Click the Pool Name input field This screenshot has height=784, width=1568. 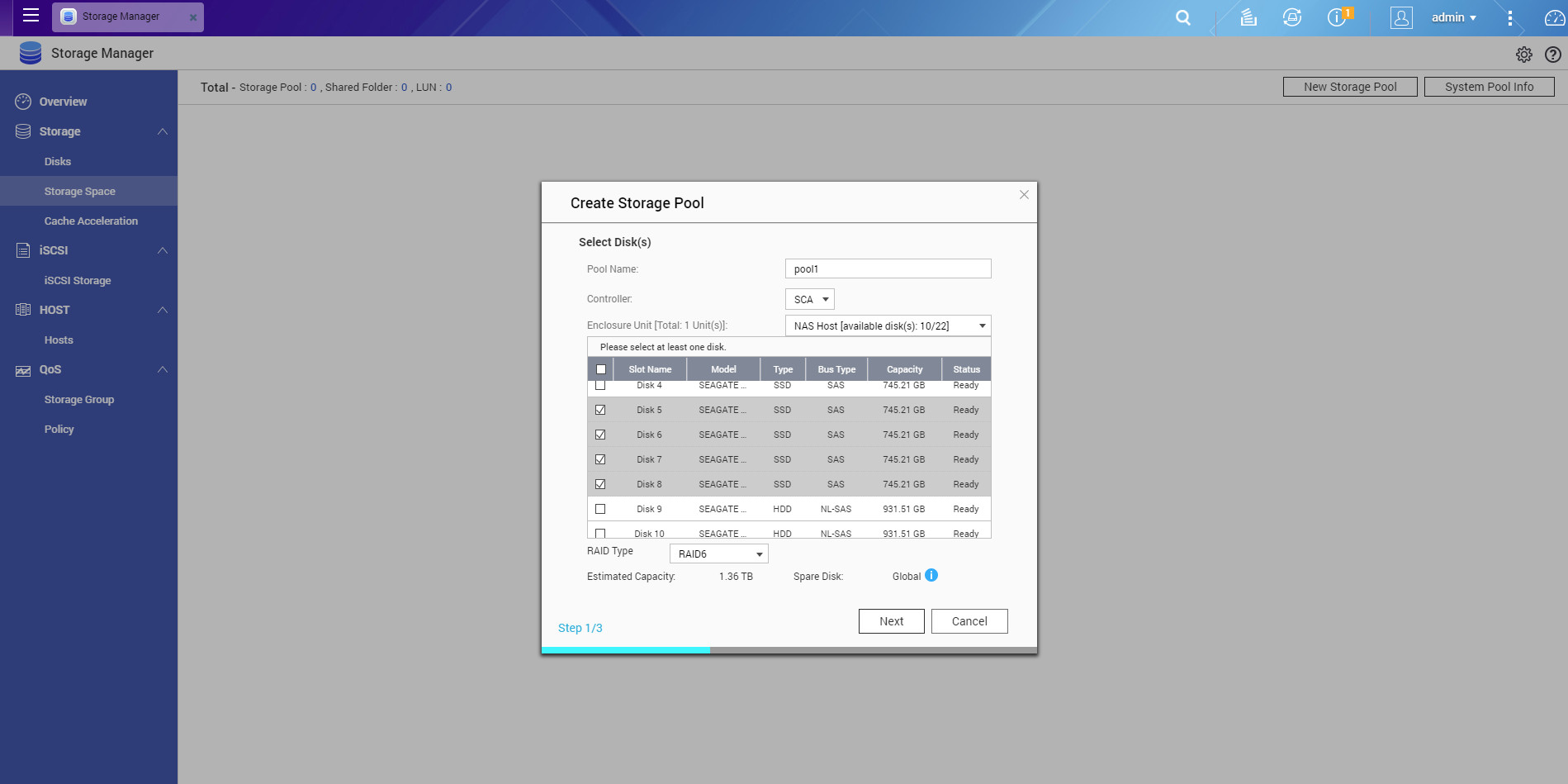(888, 268)
